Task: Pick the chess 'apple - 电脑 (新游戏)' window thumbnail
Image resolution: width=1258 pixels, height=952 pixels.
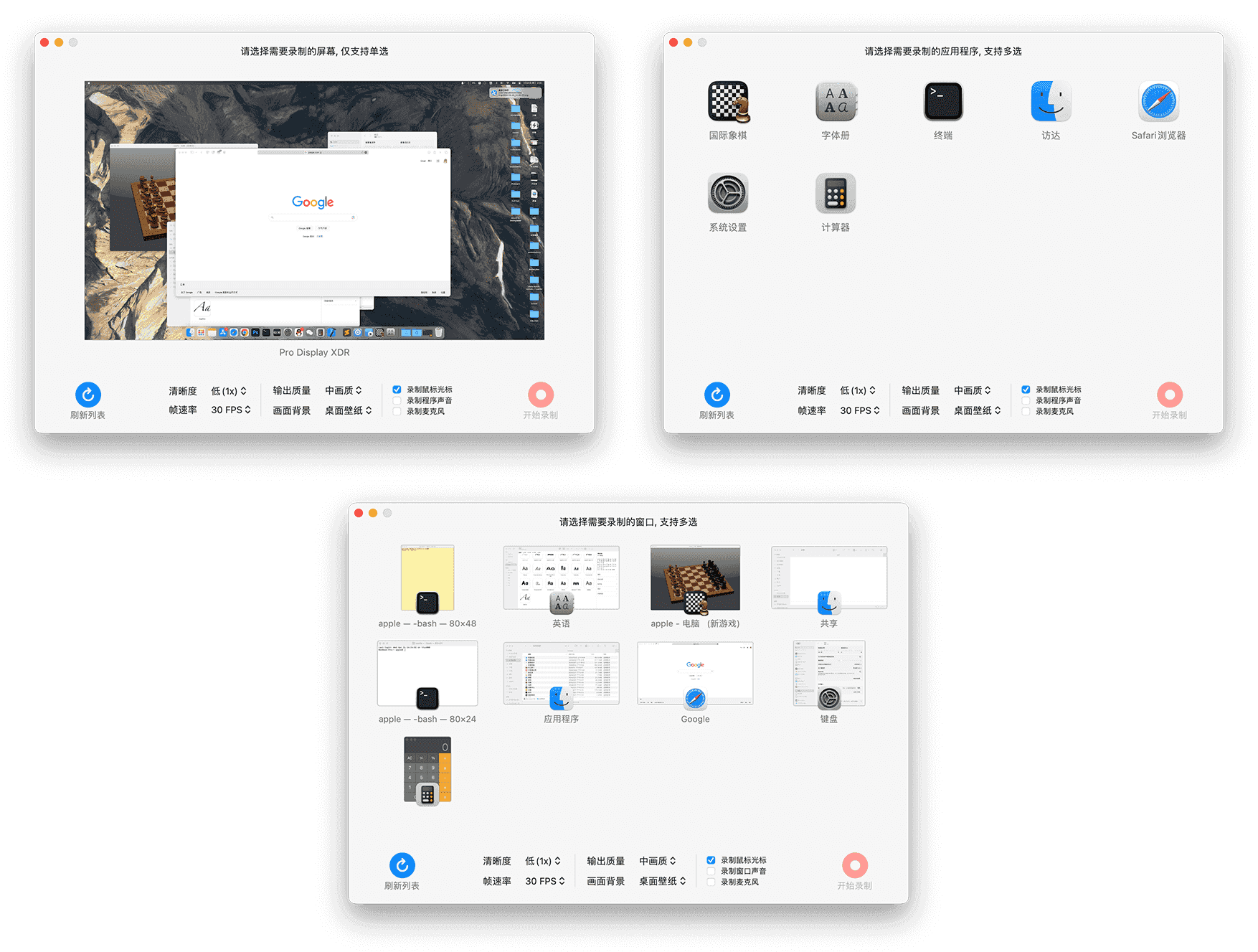Action: click(695, 578)
